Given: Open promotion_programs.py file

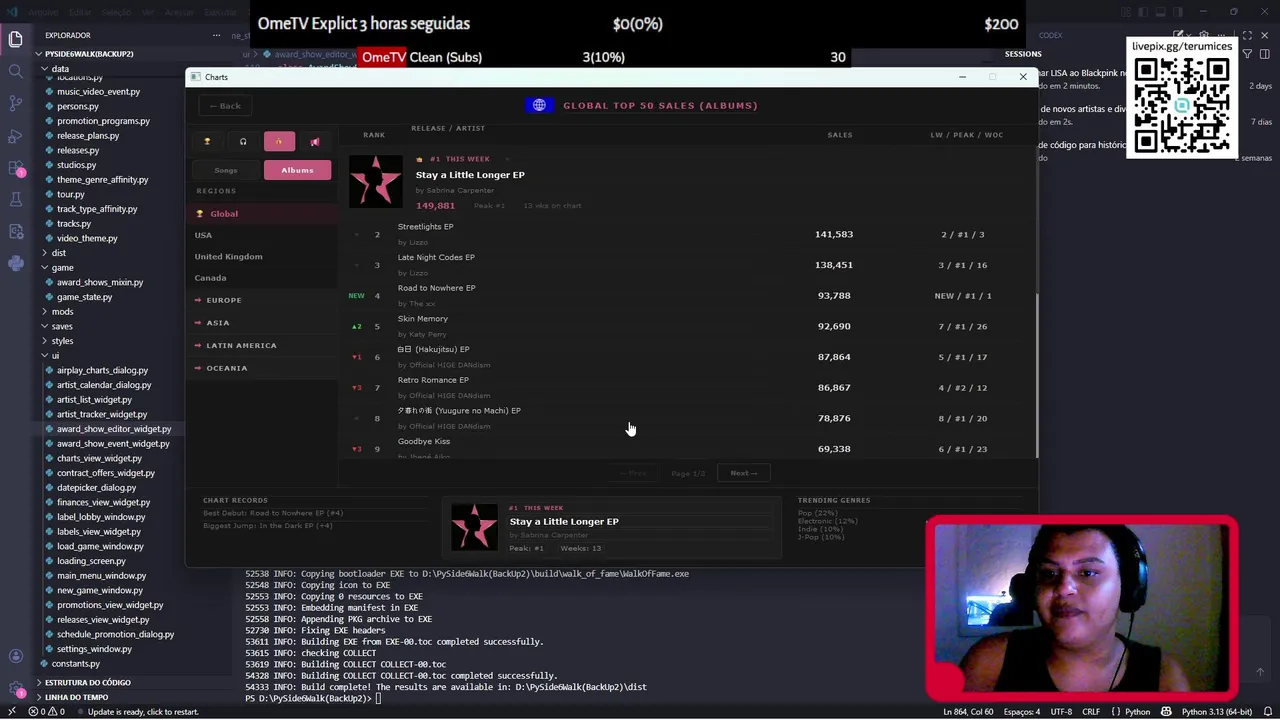Looking at the screenshot, I should pyautogui.click(x=103, y=121).
